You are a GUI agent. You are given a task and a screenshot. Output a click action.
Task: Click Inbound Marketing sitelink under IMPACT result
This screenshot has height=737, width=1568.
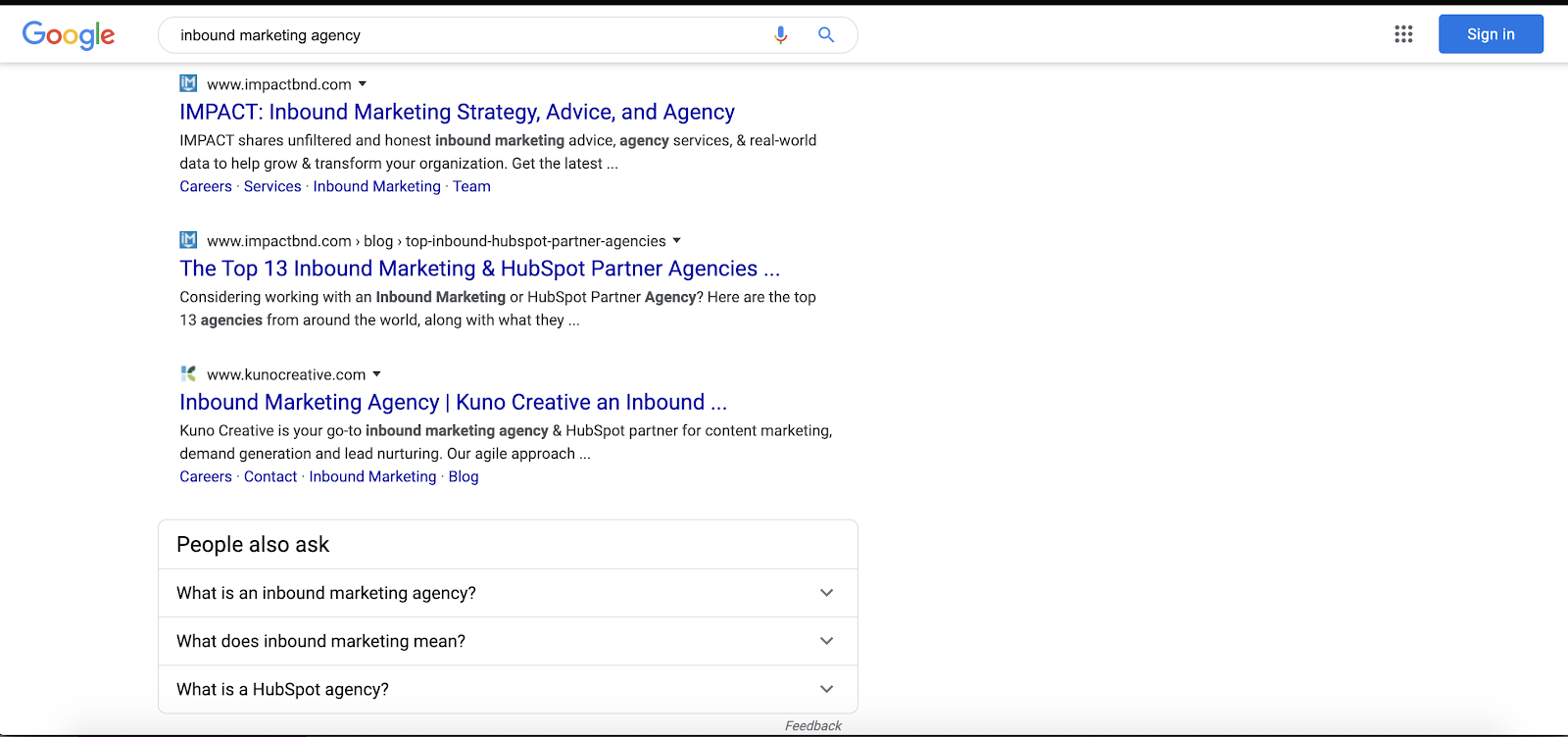377,186
